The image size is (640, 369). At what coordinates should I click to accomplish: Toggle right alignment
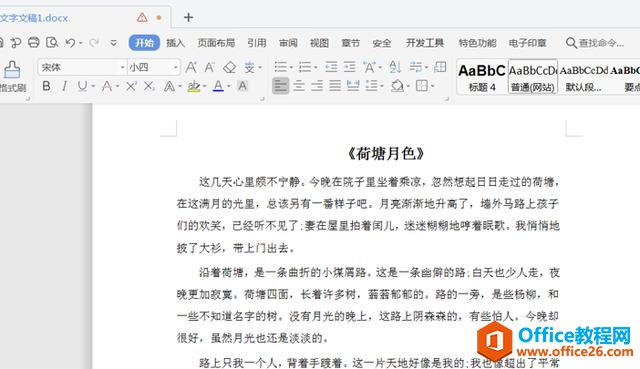click(x=317, y=86)
